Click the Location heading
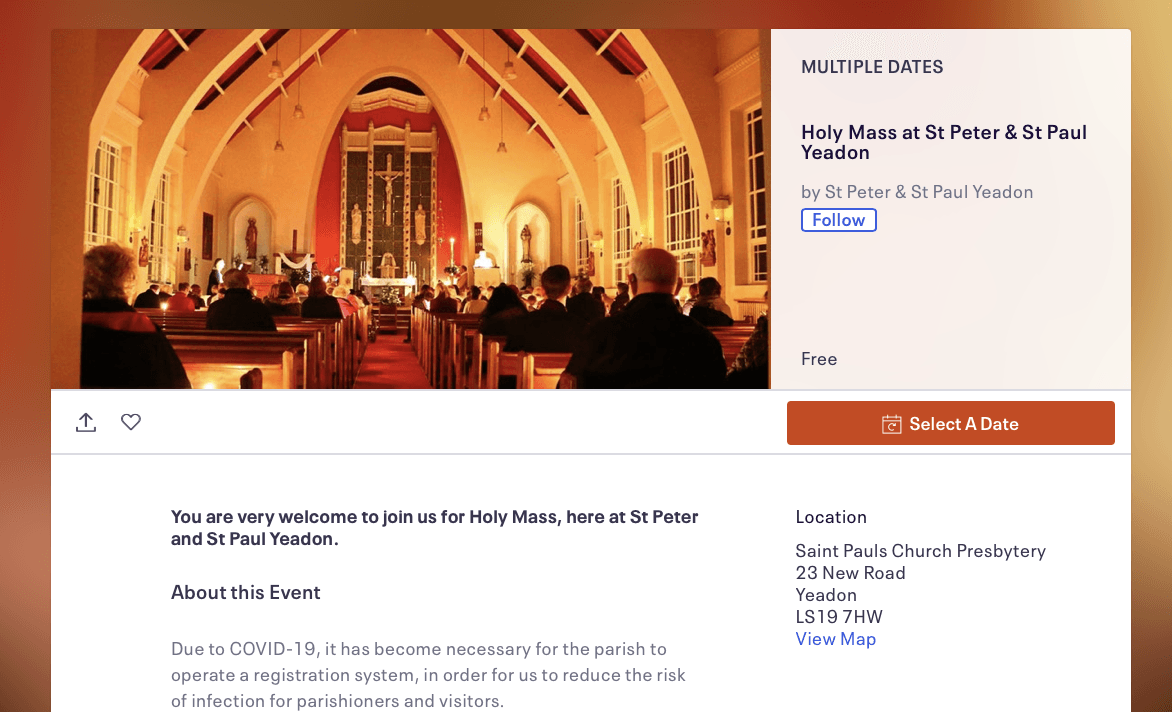 [831, 517]
